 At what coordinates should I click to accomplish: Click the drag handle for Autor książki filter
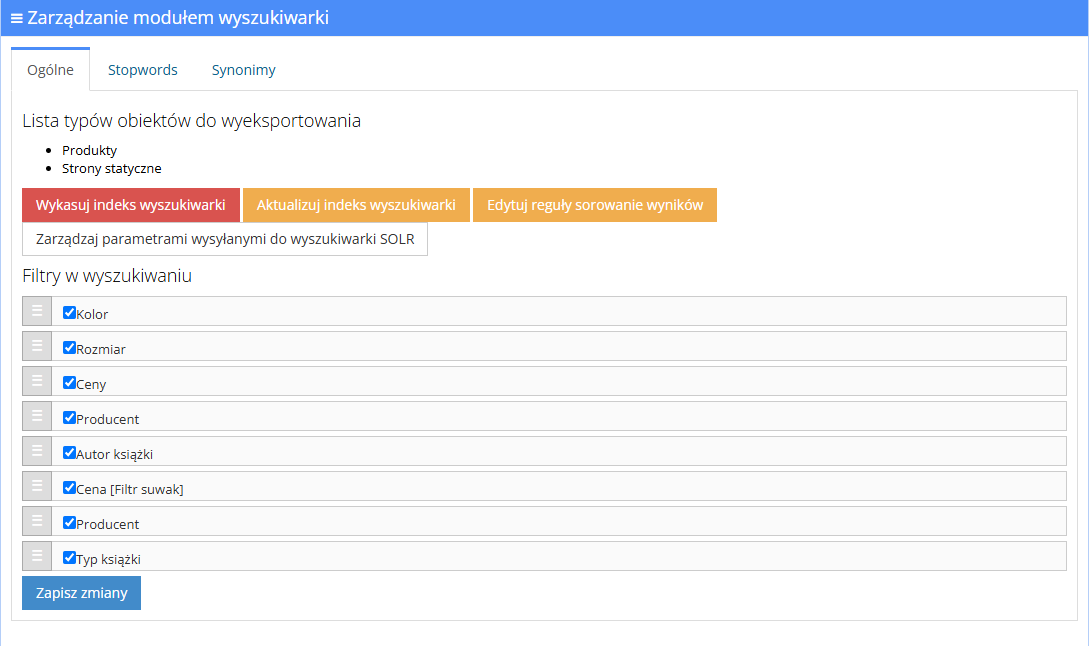(x=37, y=451)
